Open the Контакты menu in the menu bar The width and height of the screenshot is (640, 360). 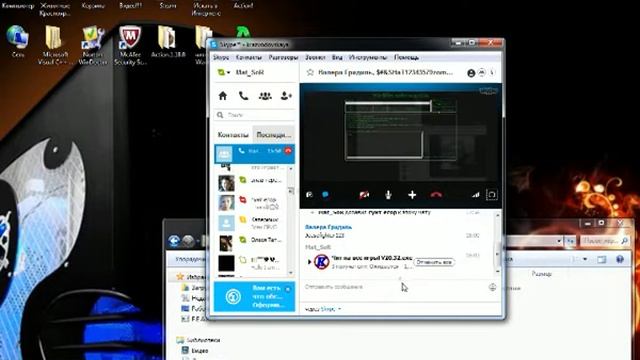click(249, 58)
